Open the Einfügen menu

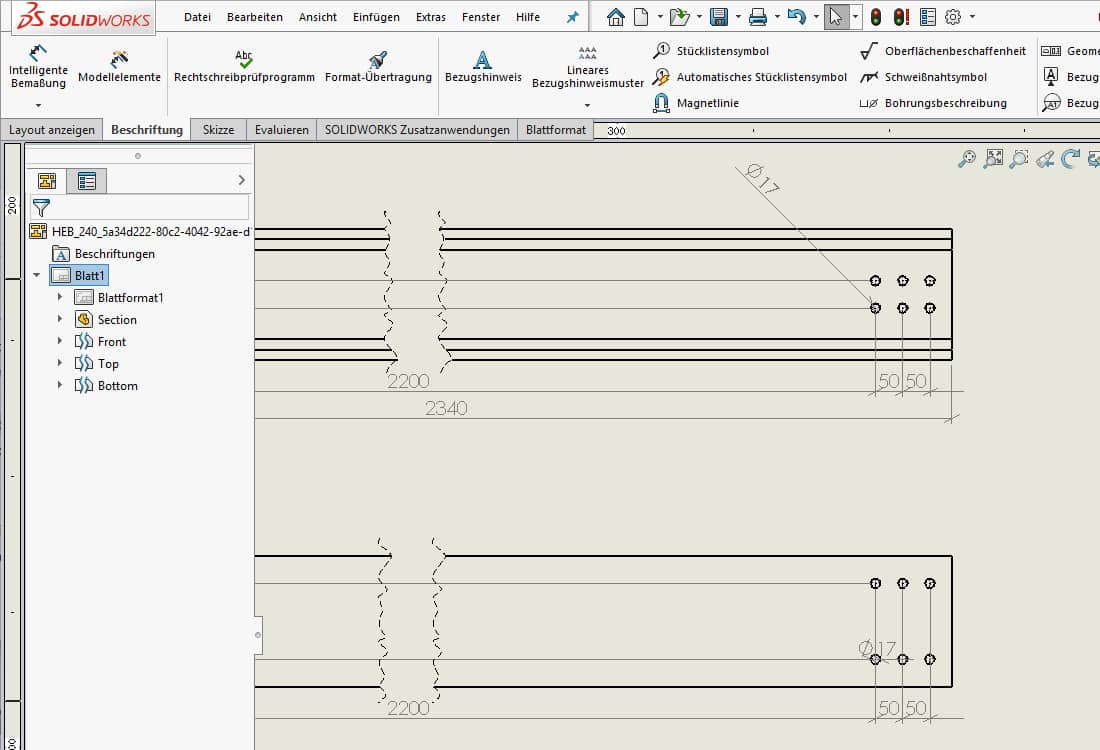coord(376,17)
